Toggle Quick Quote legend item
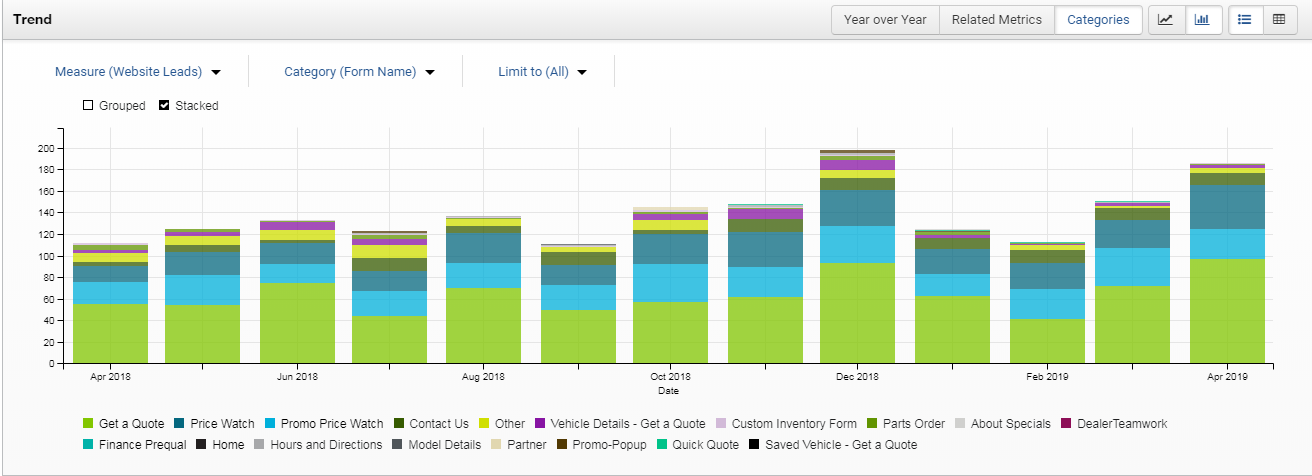1312x476 pixels. coord(698,444)
